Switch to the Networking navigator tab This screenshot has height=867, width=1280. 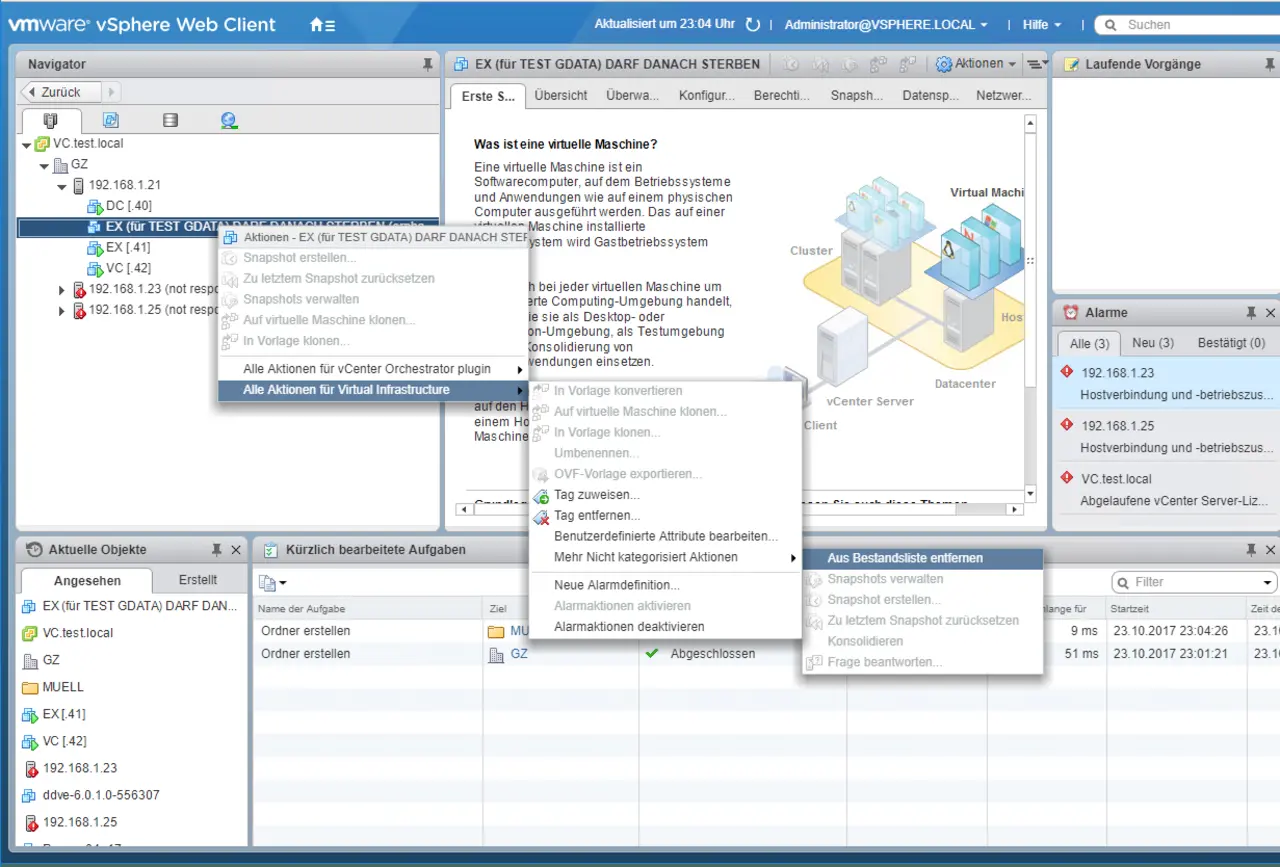click(x=229, y=121)
